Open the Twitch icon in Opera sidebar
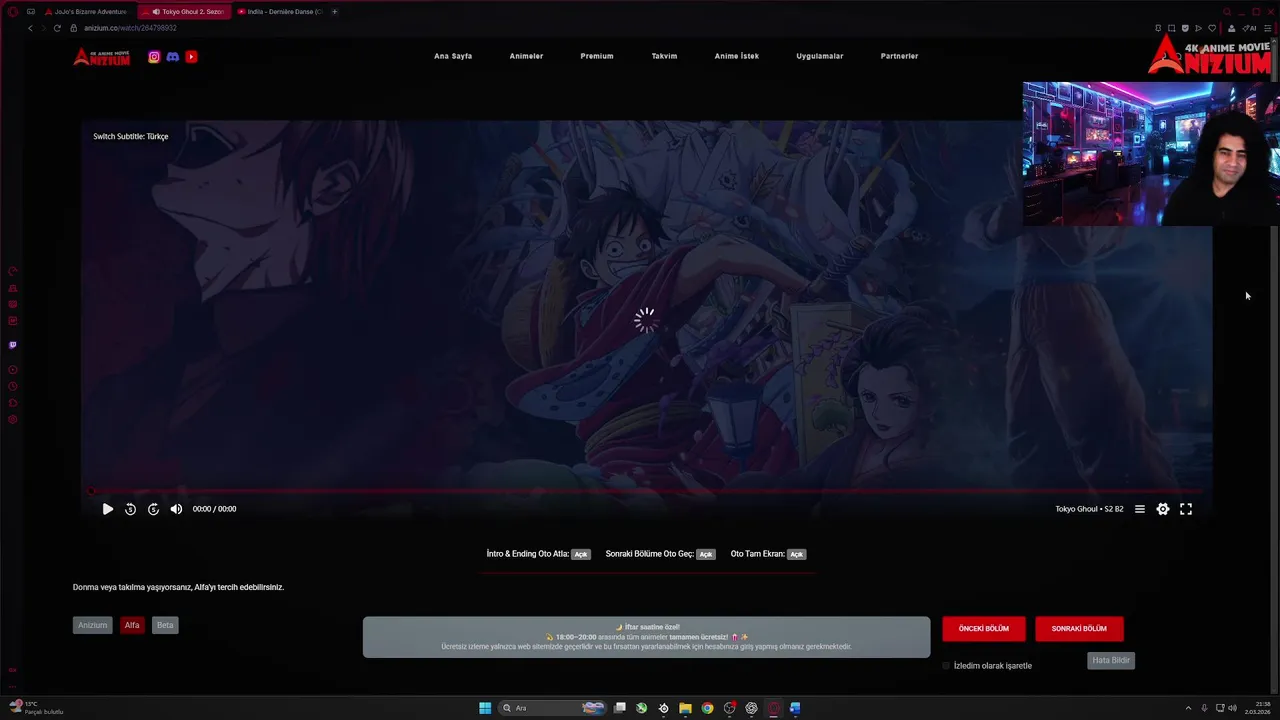1280x720 pixels. [x=13, y=345]
